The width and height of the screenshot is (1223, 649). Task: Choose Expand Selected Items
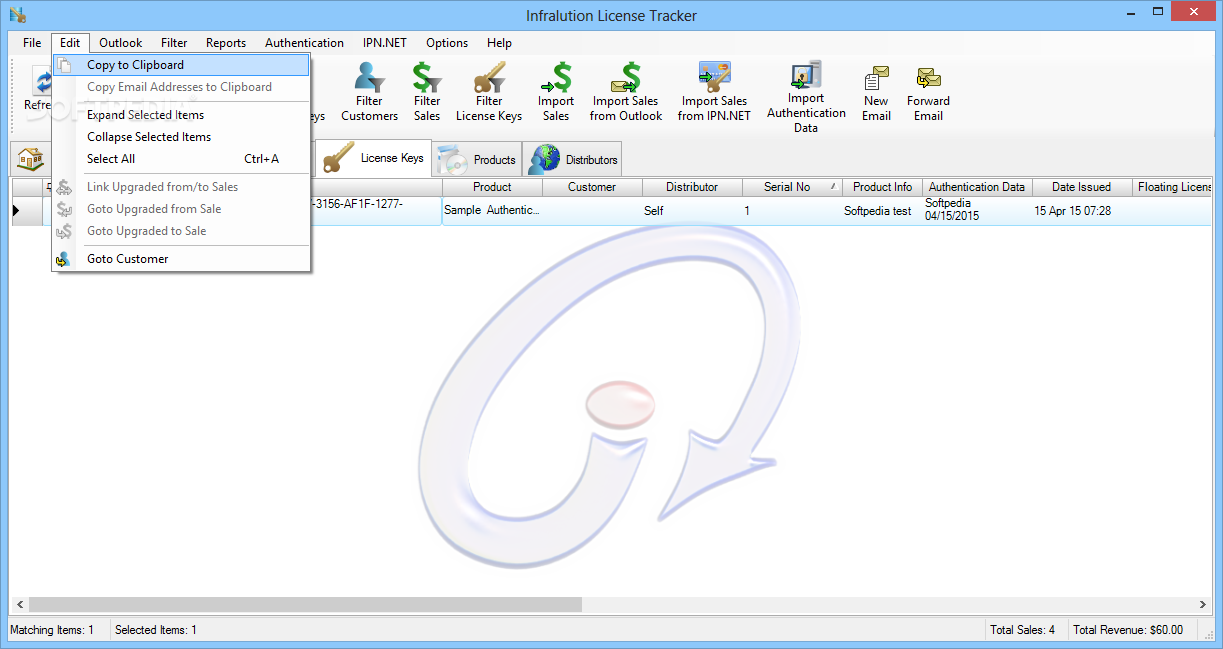click(x=181, y=115)
